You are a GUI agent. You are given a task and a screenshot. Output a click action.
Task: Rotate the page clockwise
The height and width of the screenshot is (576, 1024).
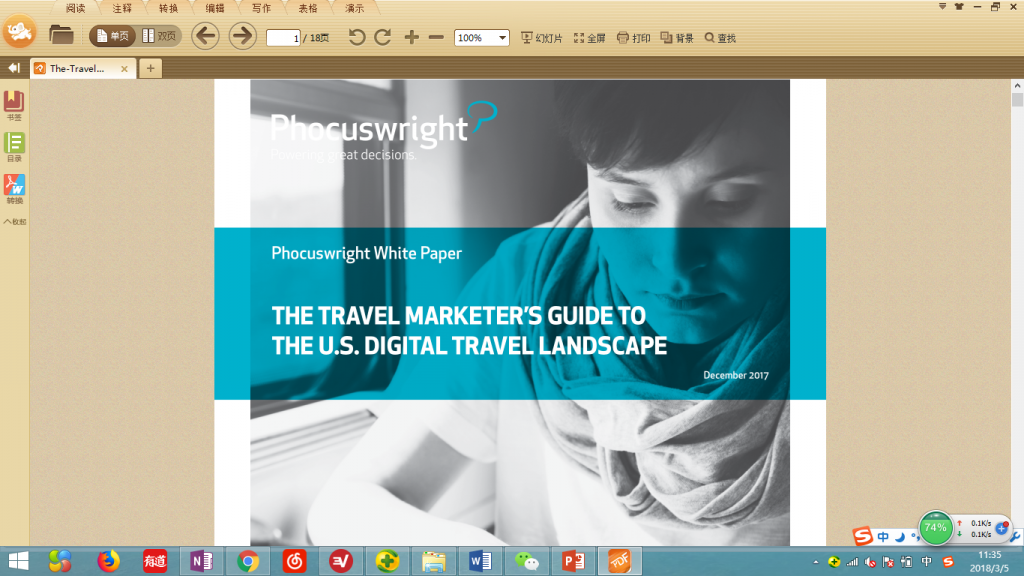click(x=382, y=37)
